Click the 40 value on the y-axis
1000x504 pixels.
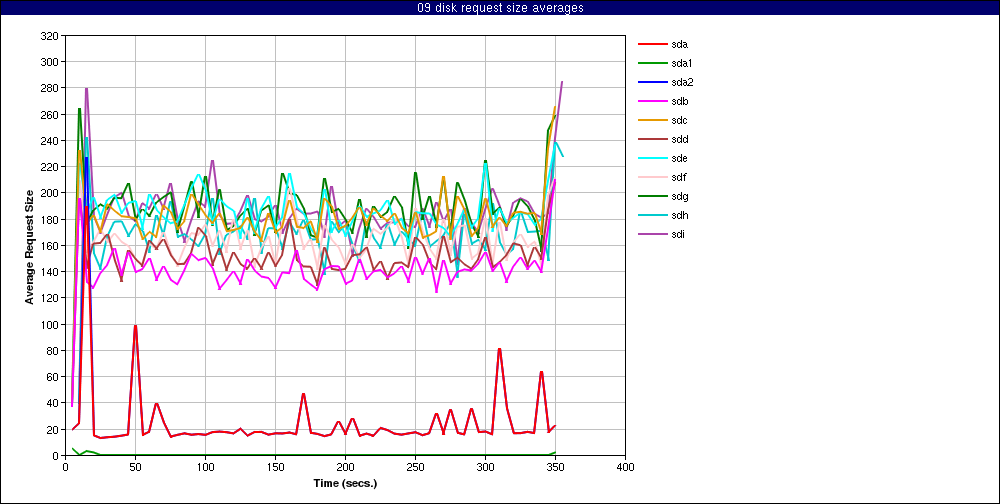(x=52, y=403)
